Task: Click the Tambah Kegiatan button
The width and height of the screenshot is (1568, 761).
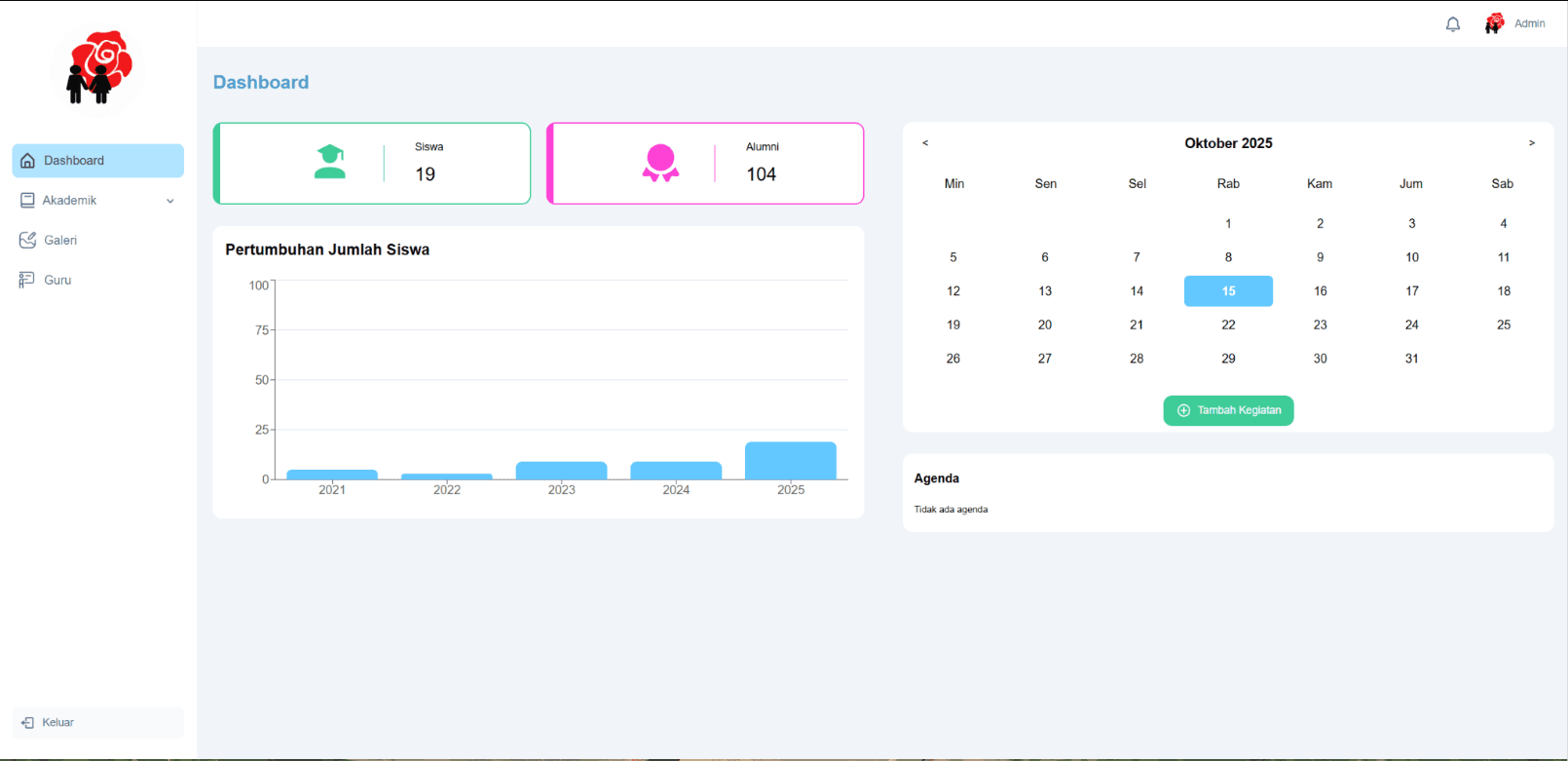Action: pos(1228,410)
